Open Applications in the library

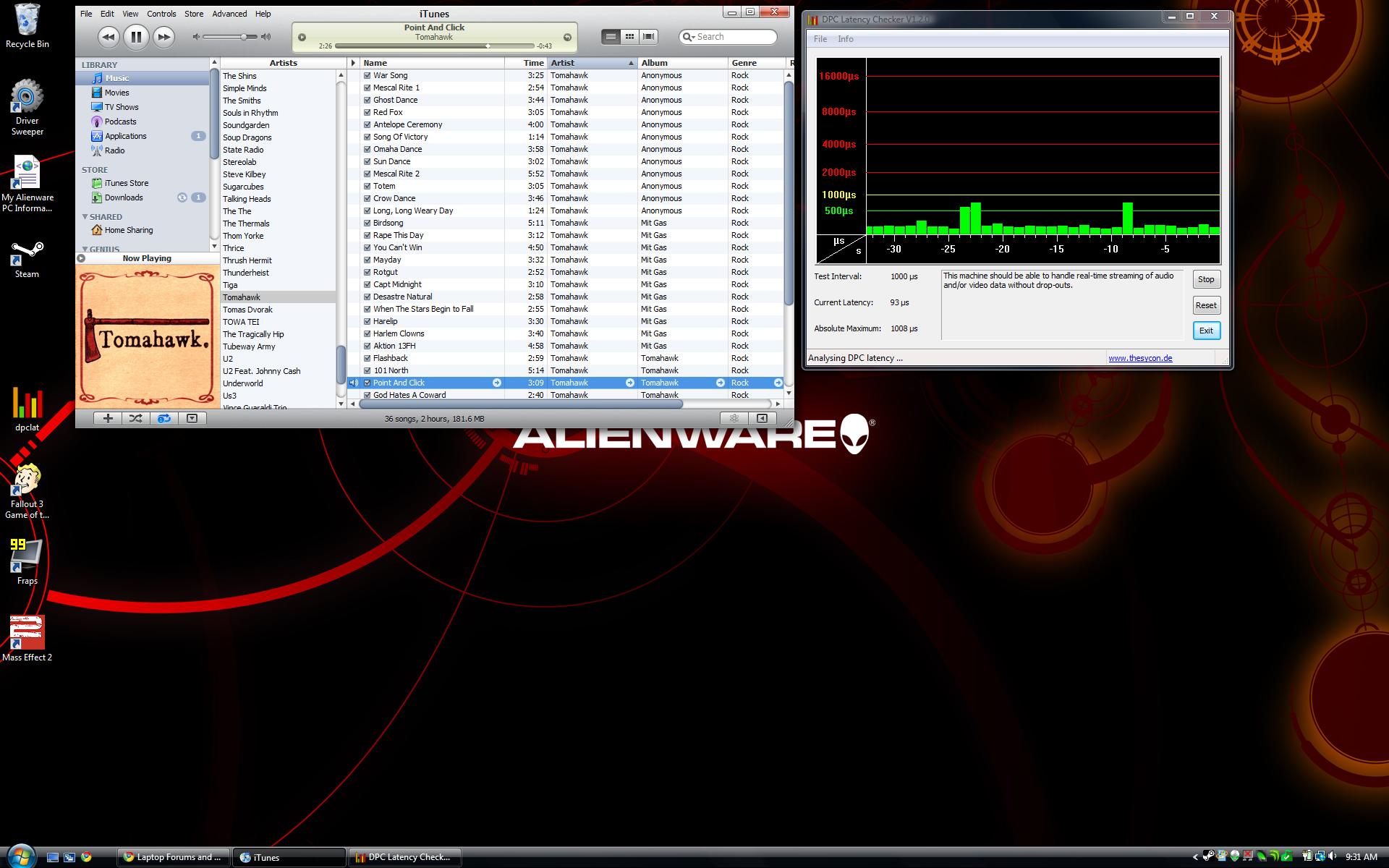(125, 136)
